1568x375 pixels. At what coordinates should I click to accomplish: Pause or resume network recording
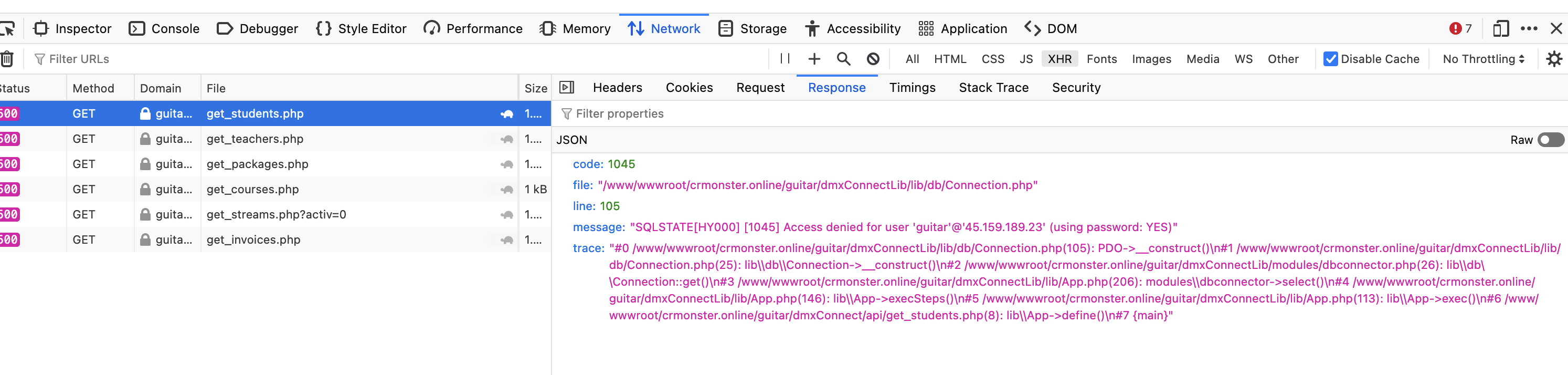(785, 59)
